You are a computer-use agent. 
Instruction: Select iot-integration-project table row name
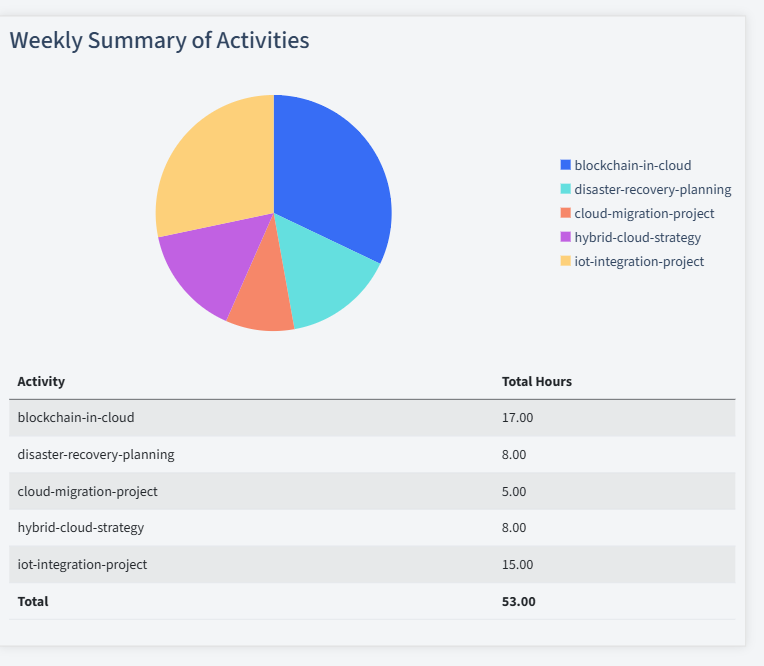pos(82,564)
